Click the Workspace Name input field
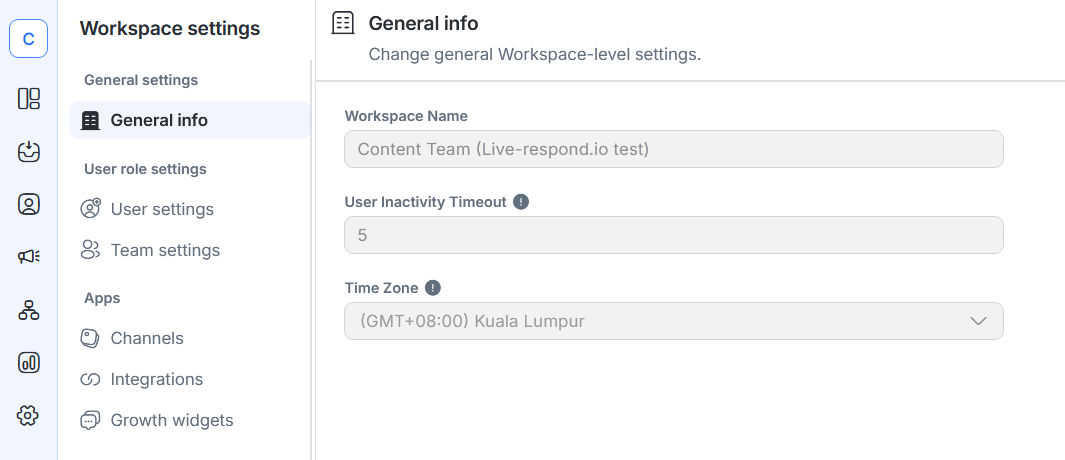 673,149
